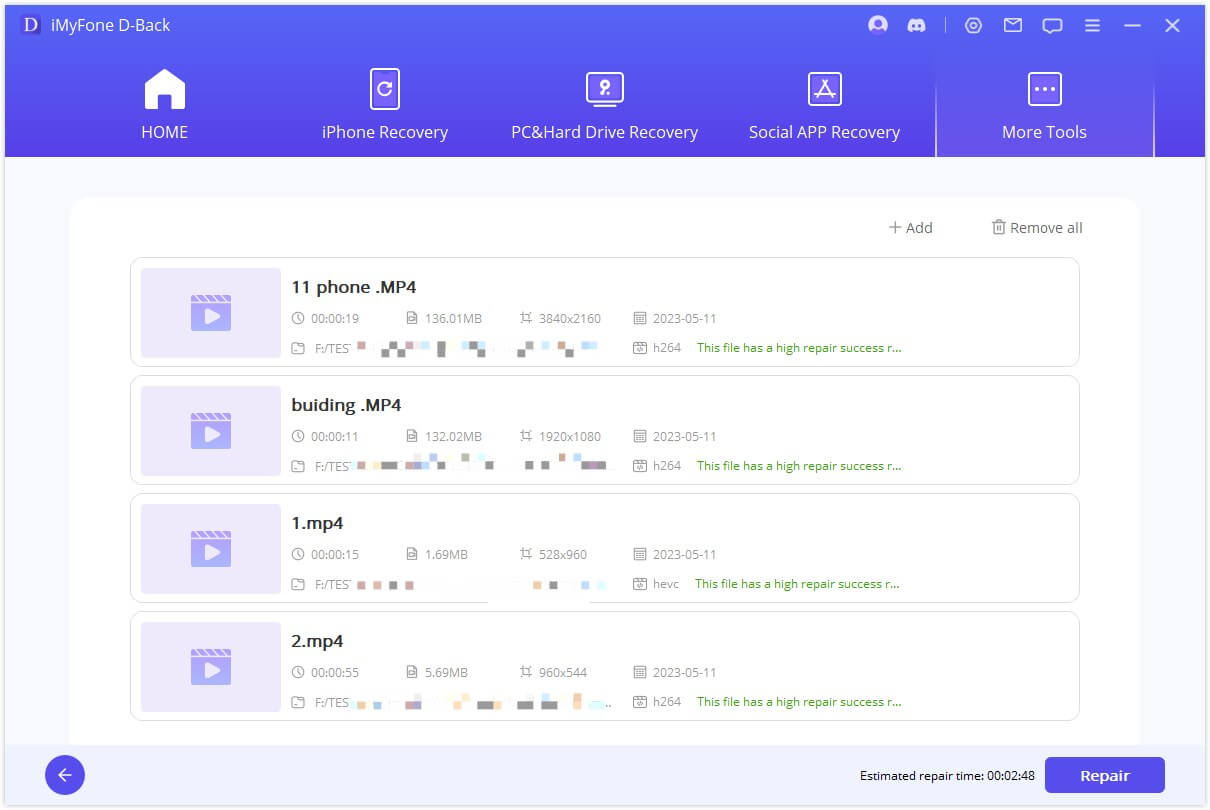The image size is (1210, 810).
Task: Click the file name 2.mp4
Action: point(317,641)
